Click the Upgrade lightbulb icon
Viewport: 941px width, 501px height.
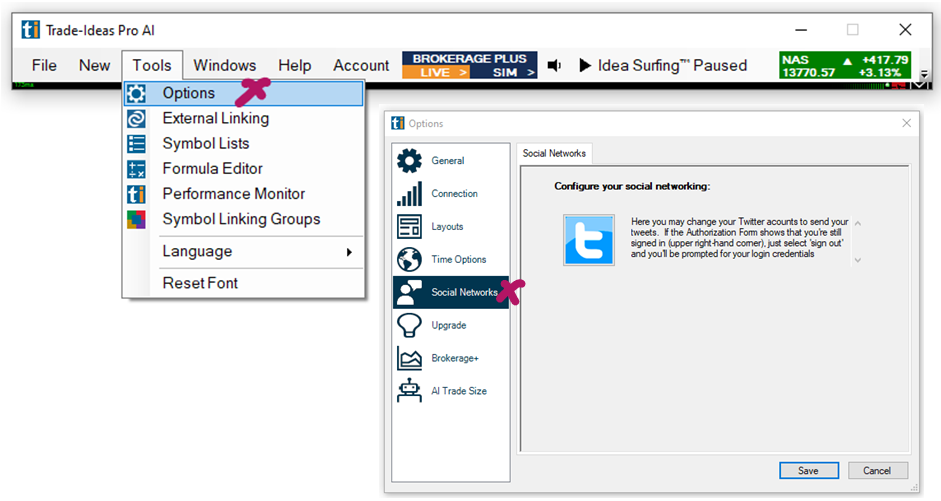[x=409, y=325]
